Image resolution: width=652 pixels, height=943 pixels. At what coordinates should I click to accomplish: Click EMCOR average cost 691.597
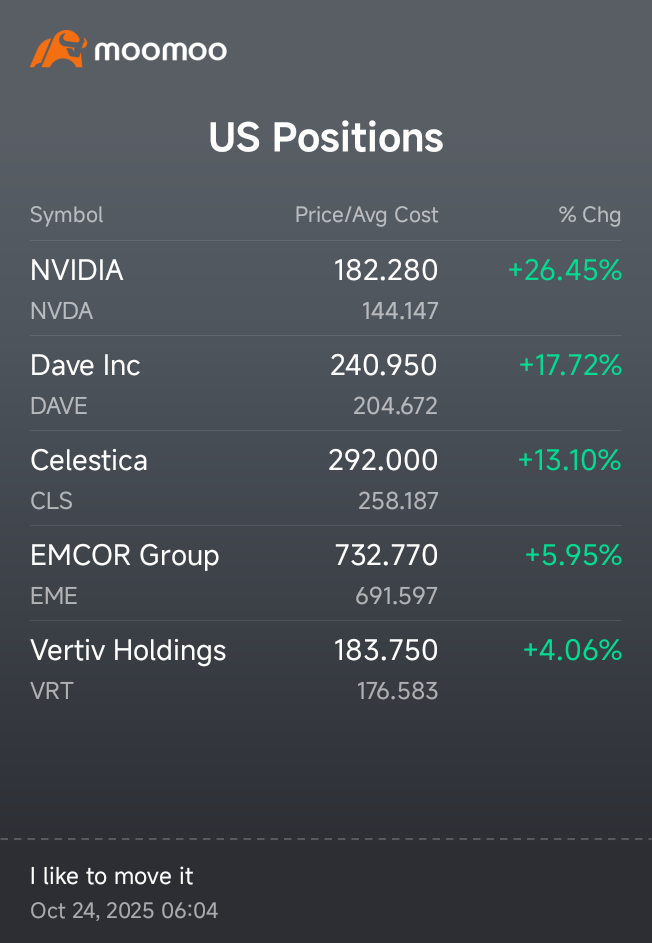coord(396,596)
